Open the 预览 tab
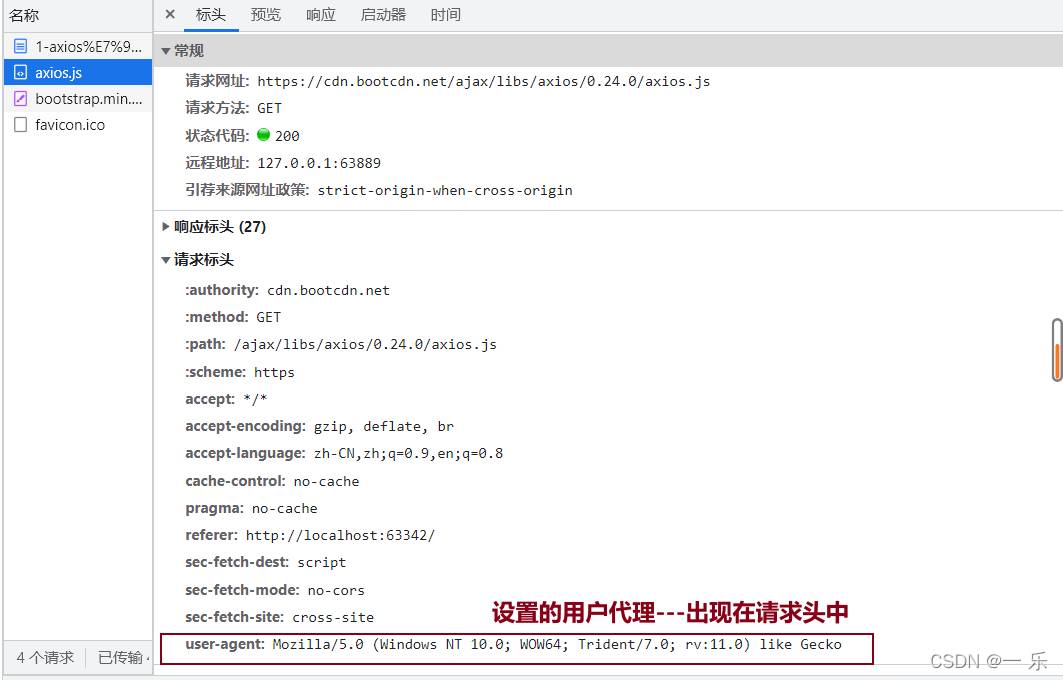 pos(266,15)
